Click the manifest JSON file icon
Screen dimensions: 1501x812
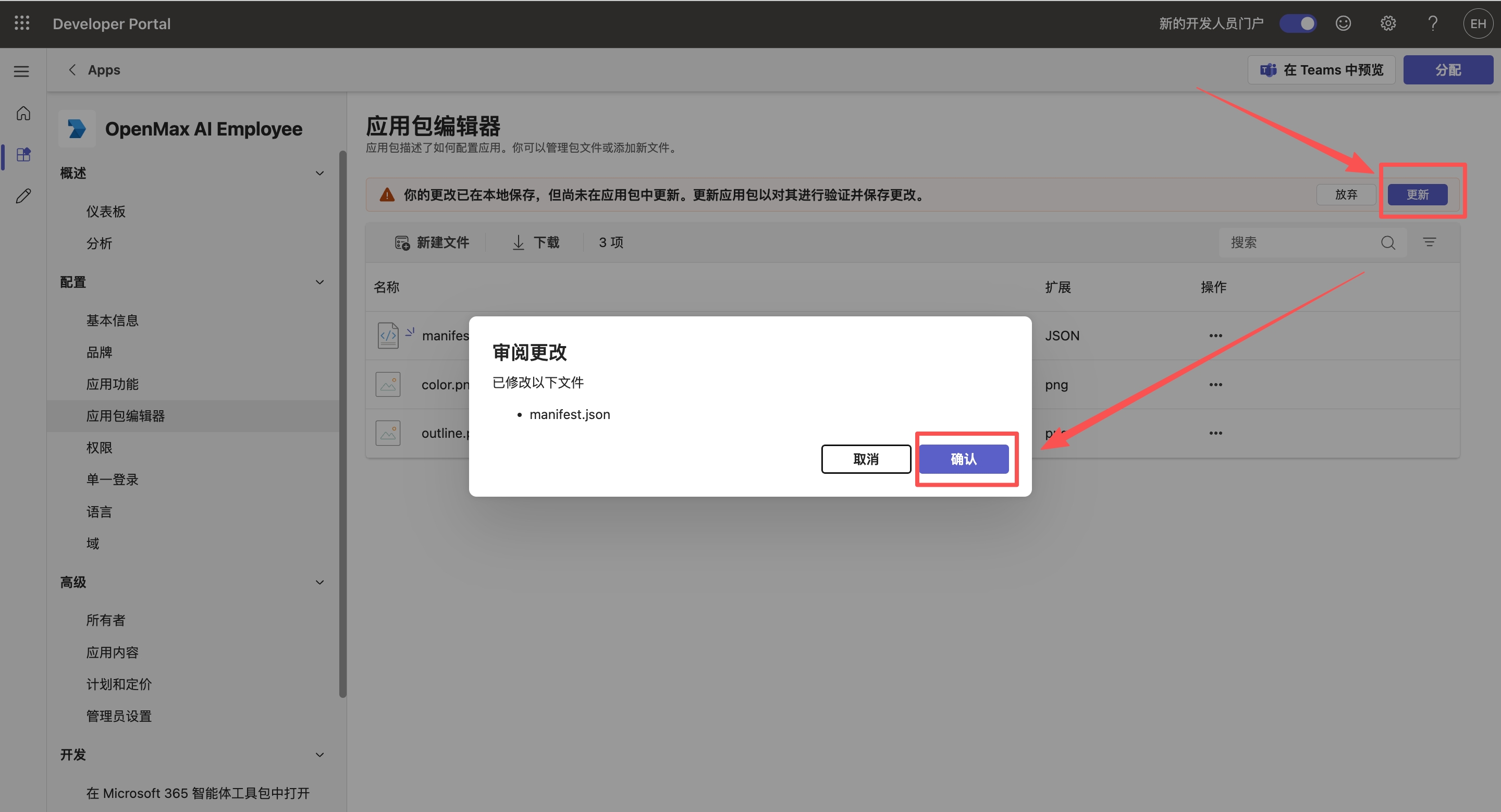coord(388,336)
